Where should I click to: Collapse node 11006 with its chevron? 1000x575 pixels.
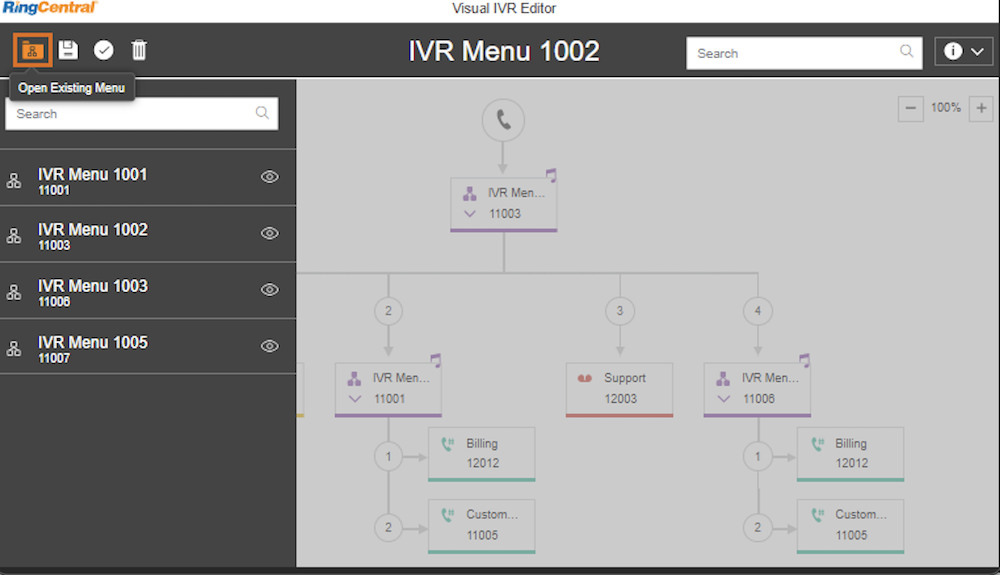[724, 399]
